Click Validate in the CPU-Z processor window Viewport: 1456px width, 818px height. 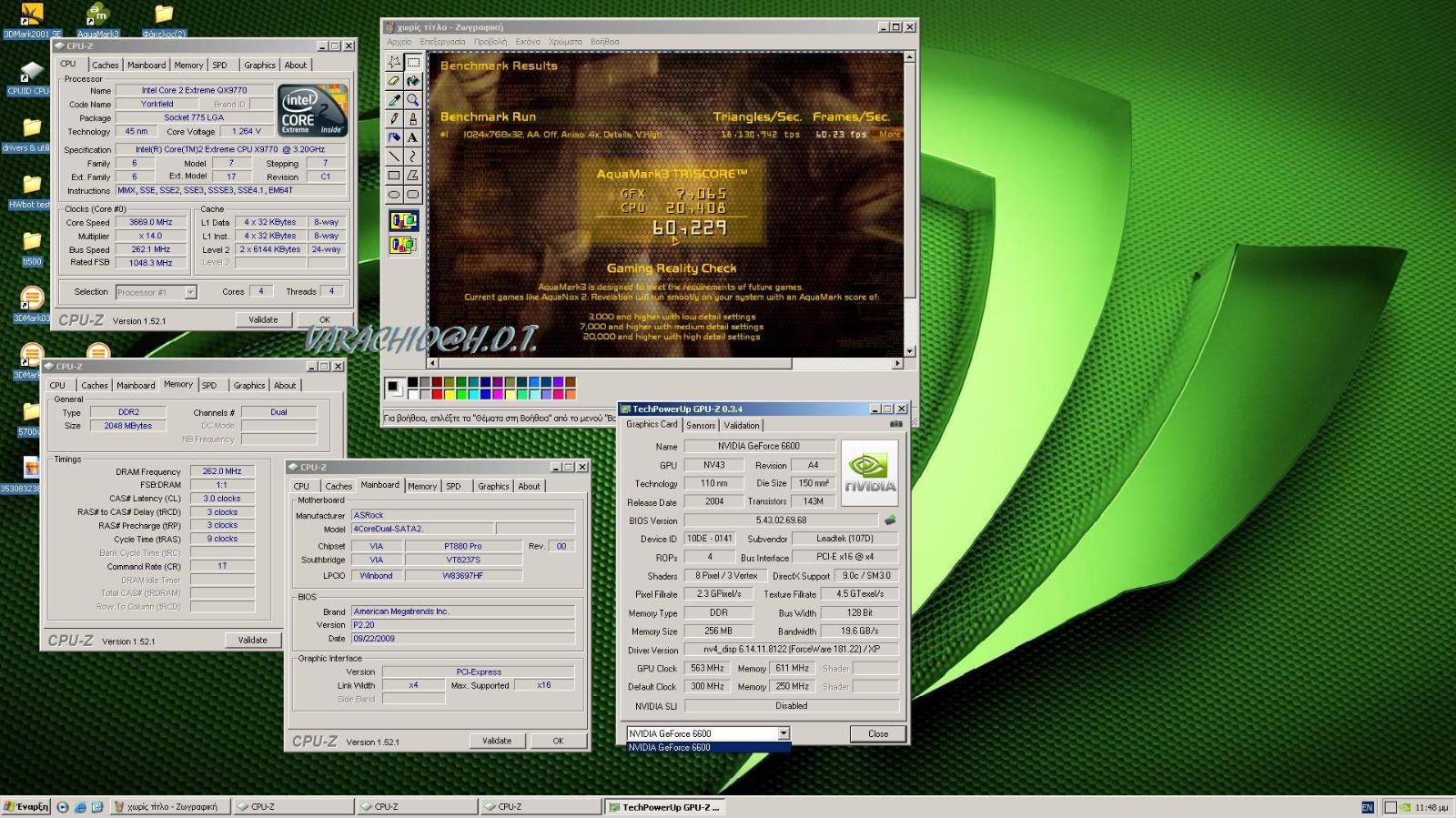tap(264, 320)
